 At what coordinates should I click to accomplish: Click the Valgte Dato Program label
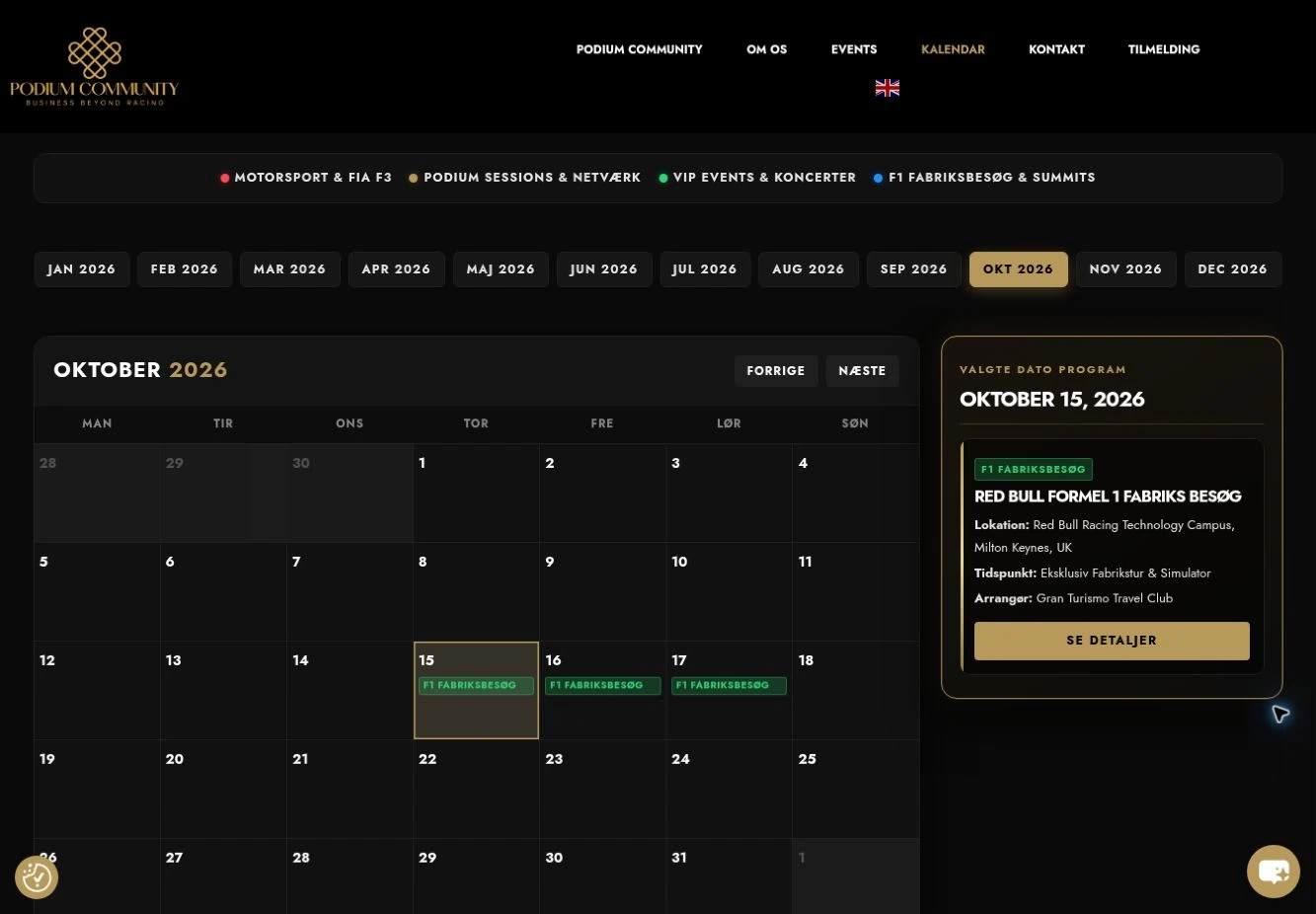click(1043, 369)
